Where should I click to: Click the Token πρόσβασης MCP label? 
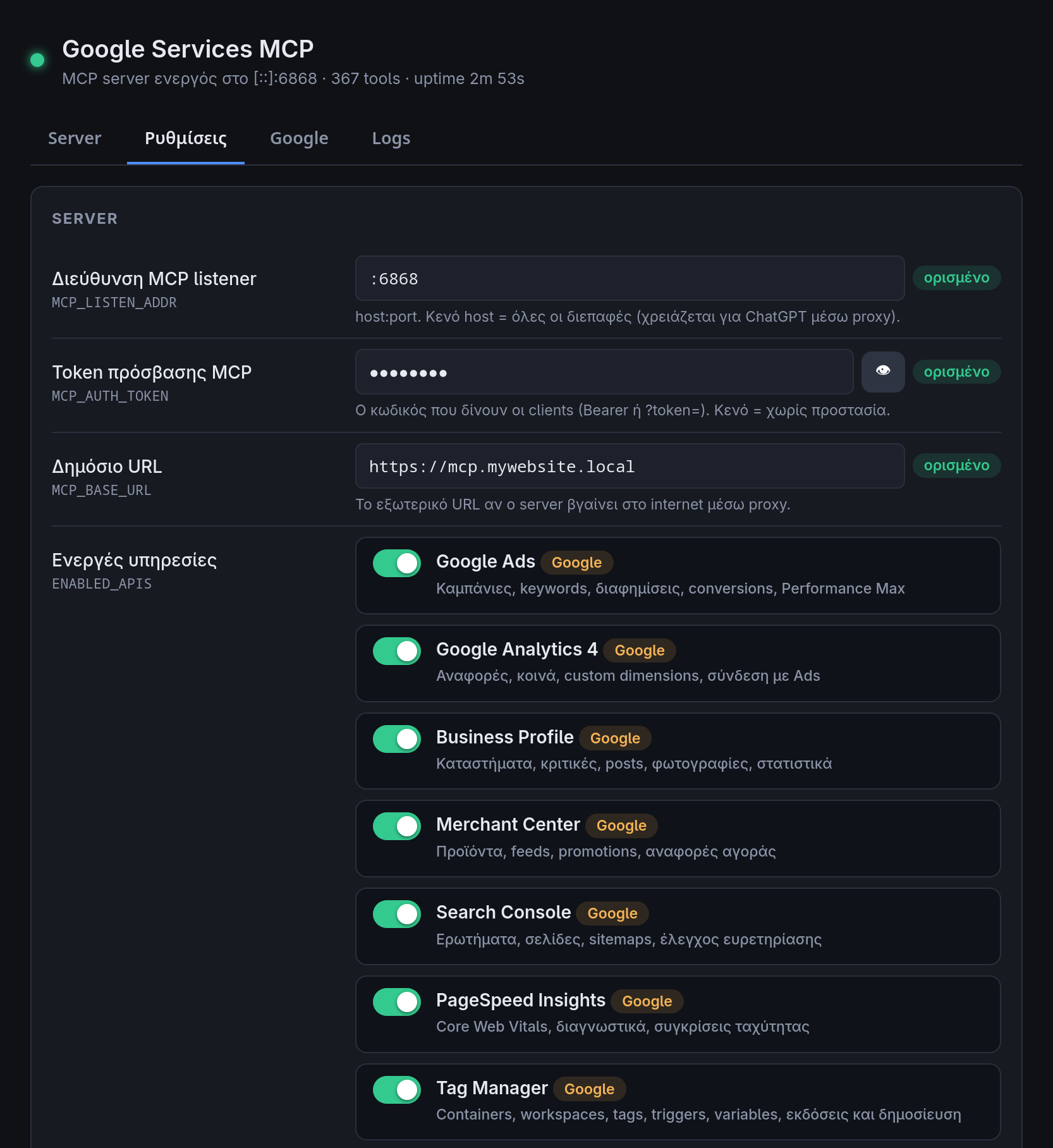[x=152, y=372]
